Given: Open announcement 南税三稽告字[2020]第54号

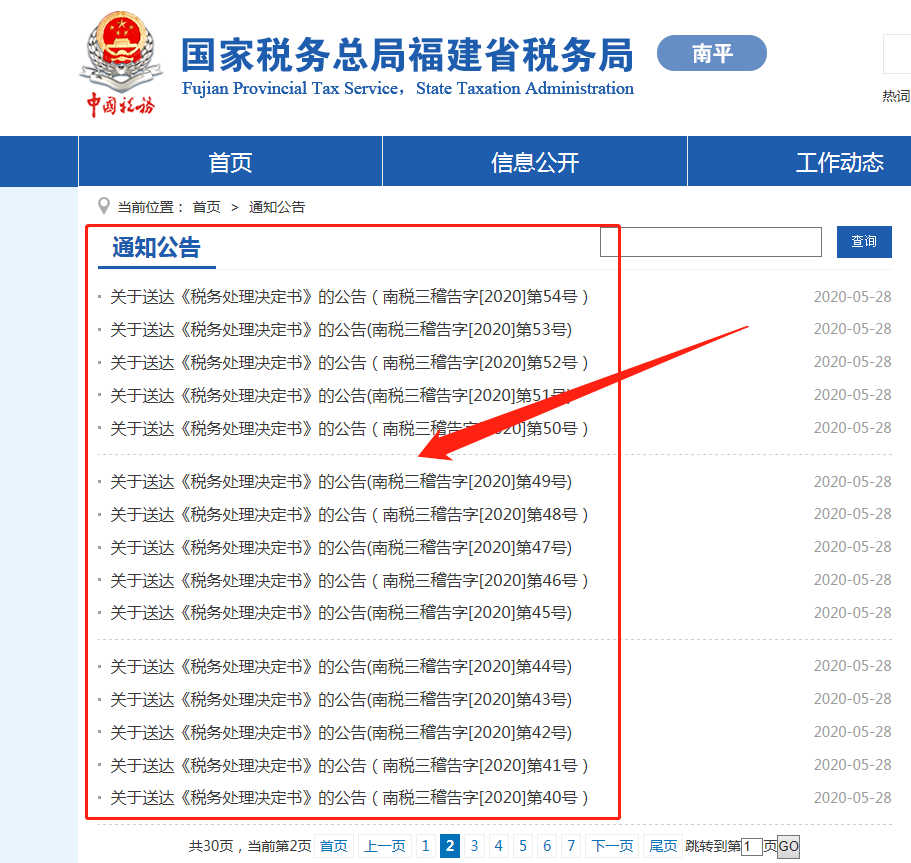Looking at the screenshot, I should click(x=349, y=297).
